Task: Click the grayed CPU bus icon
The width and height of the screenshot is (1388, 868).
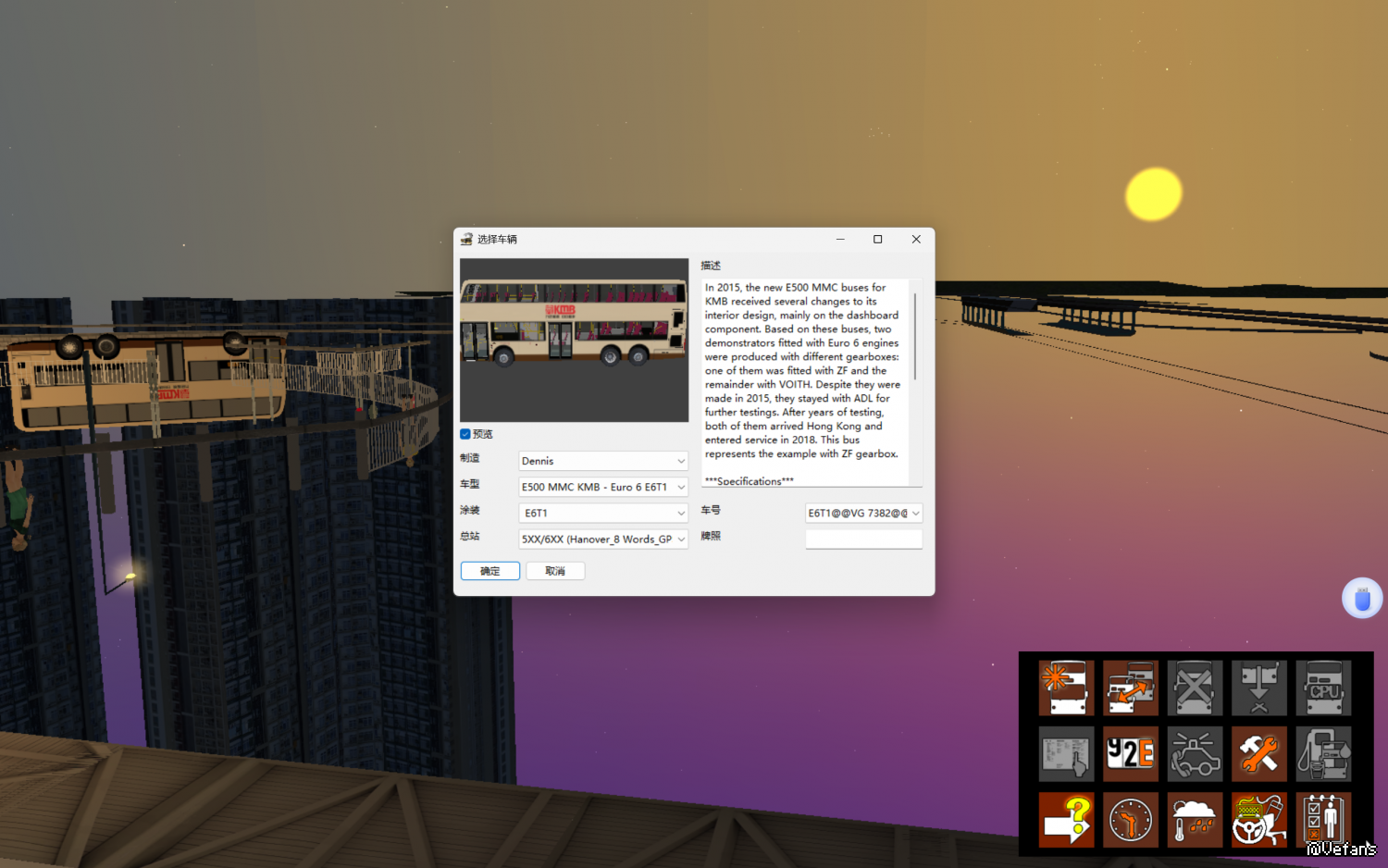Action: tap(1323, 688)
